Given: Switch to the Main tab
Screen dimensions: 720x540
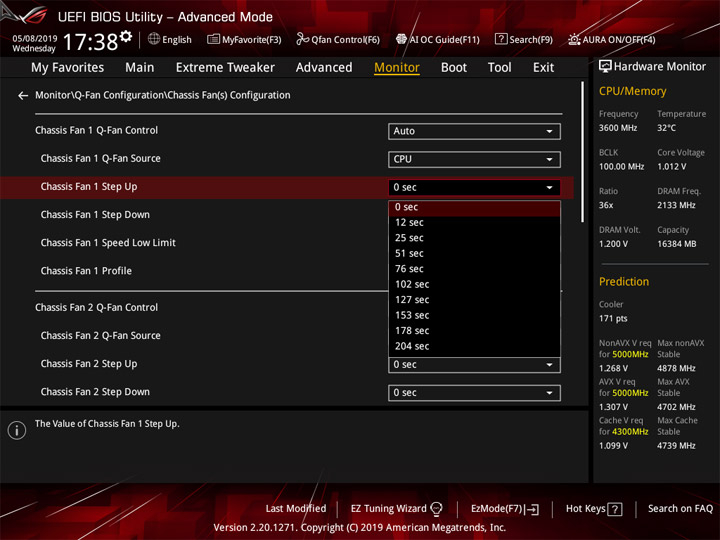Looking at the screenshot, I should pos(140,68).
